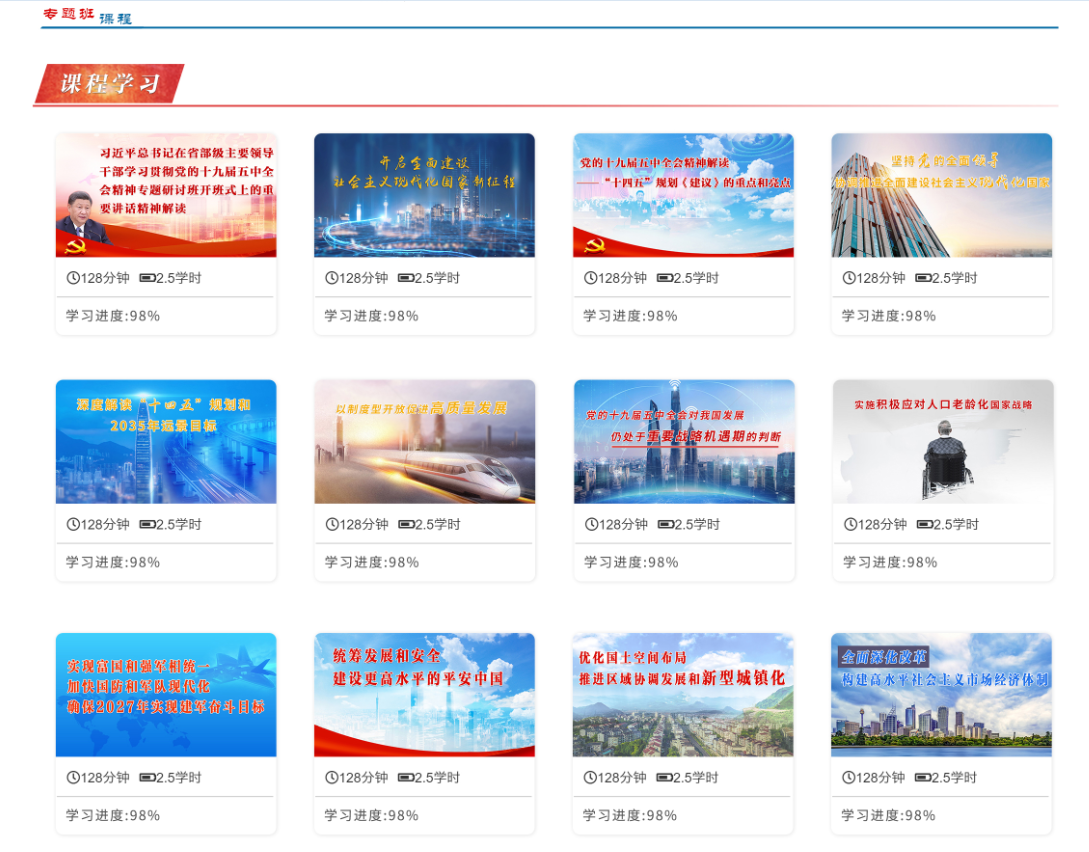Viewport: 1089px width, 852px height.
Task: Click the clock icon on the 新型城镇化 course card
Action: (x=590, y=777)
